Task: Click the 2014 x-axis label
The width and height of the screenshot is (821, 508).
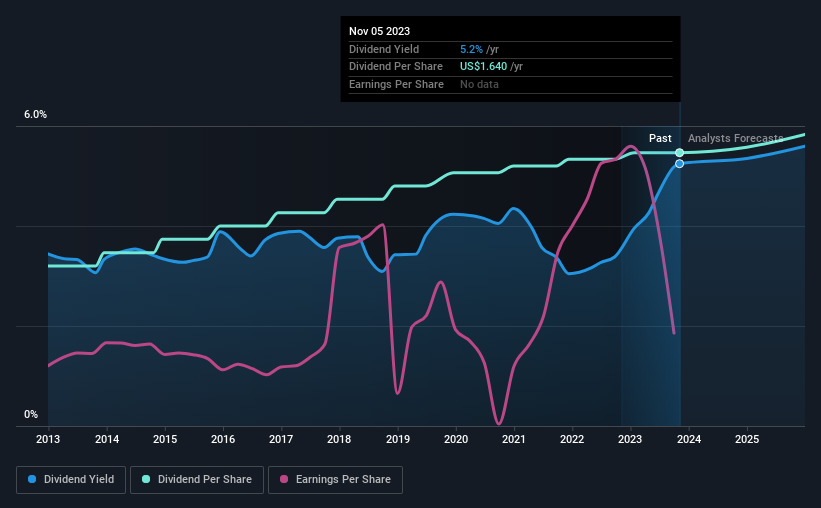Action: 107,439
